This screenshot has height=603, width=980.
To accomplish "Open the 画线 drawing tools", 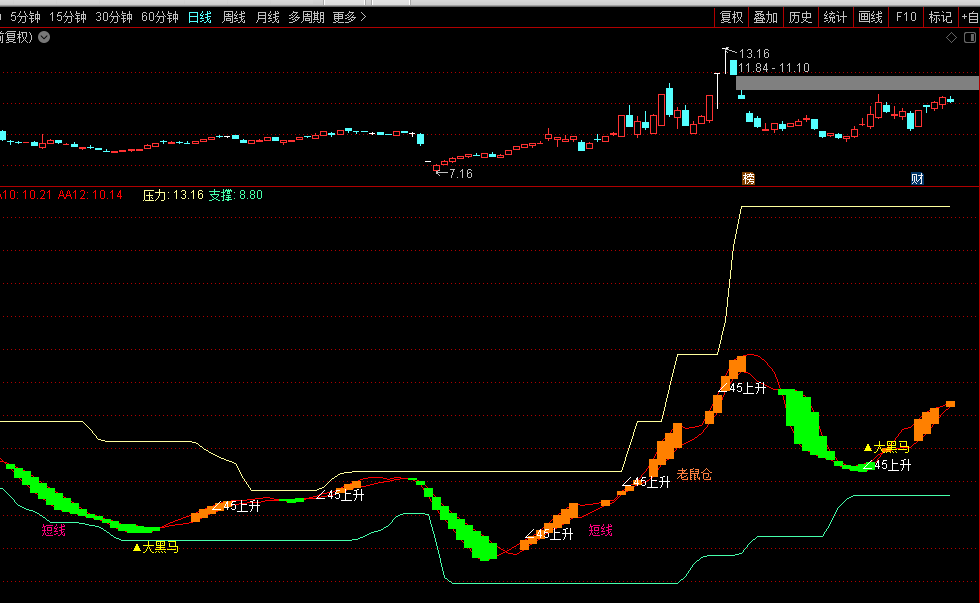I will (870, 17).
